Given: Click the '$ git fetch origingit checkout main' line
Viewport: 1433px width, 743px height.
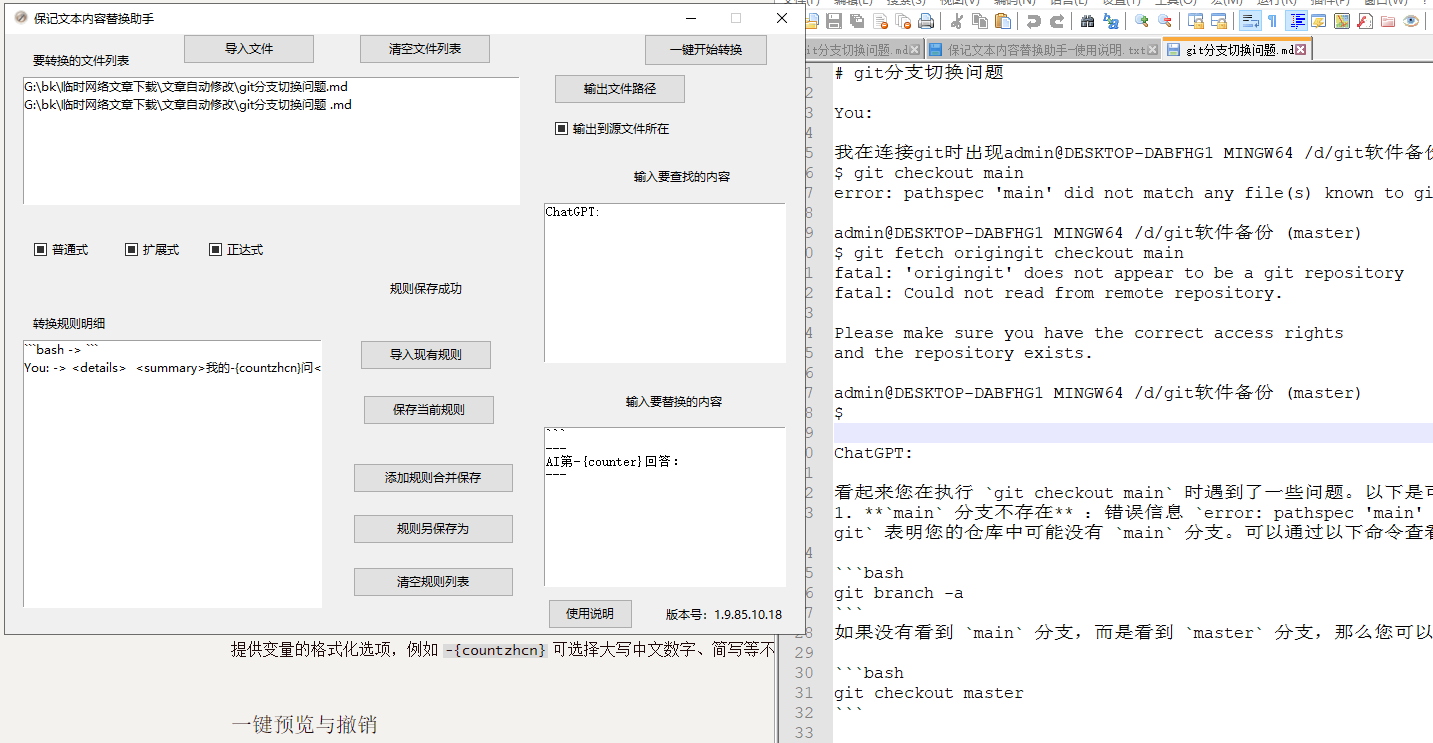Looking at the screenshot, I should pos(1009,253).
